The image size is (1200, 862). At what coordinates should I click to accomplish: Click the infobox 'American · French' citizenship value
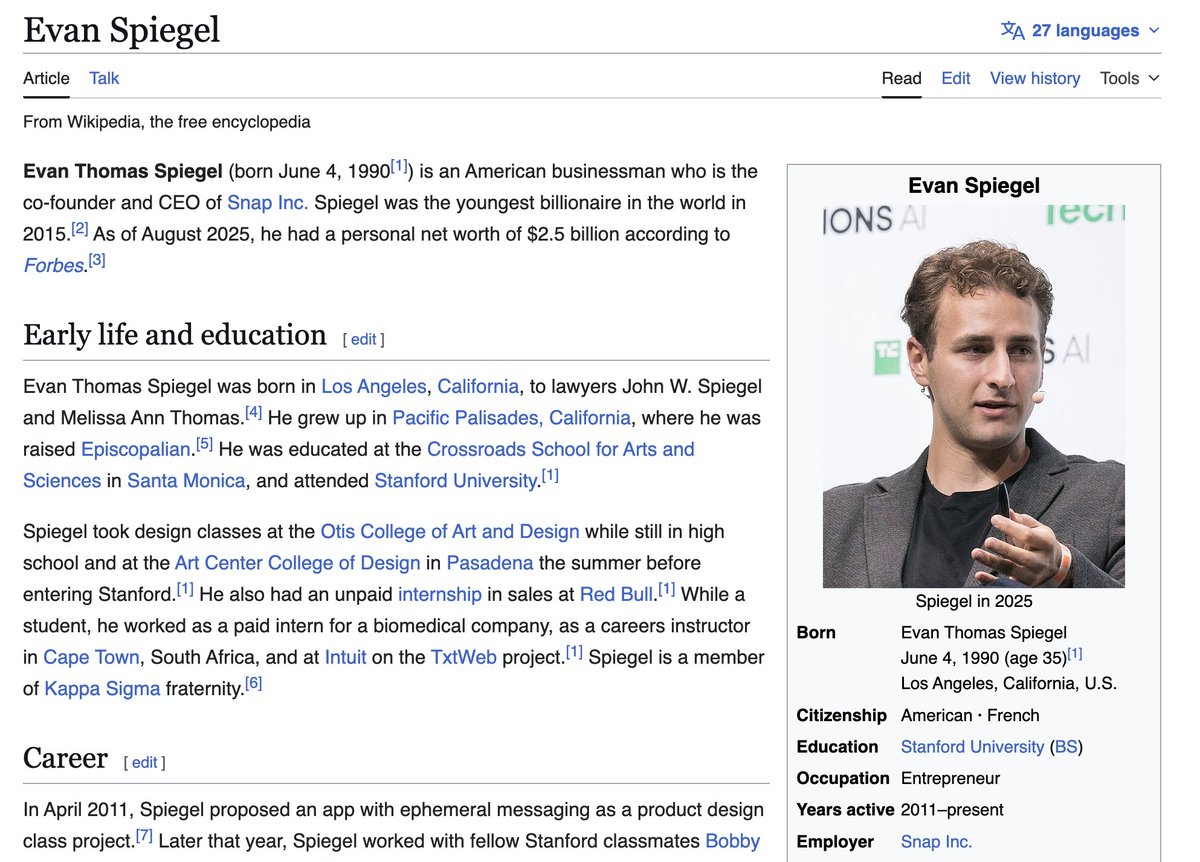pyautogui.click(x=970, y=715)
